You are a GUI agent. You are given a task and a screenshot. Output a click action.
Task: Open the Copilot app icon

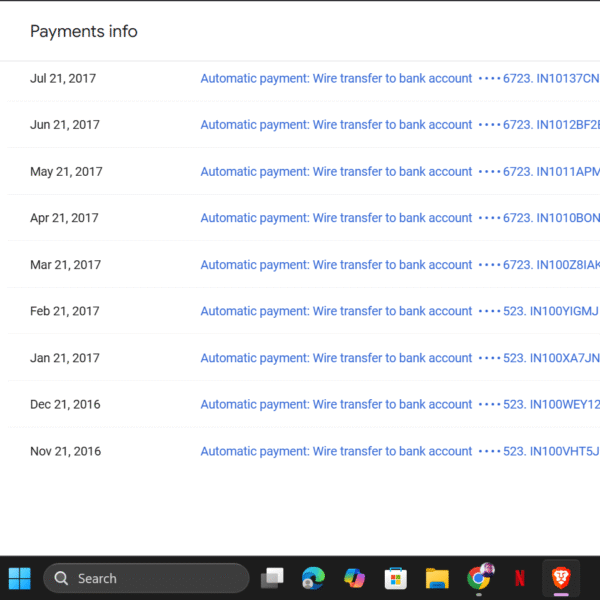coord(354,578)
